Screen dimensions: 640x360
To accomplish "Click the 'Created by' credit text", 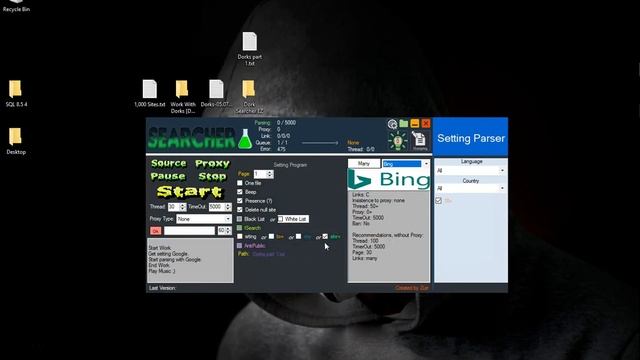I will [412, 288].
